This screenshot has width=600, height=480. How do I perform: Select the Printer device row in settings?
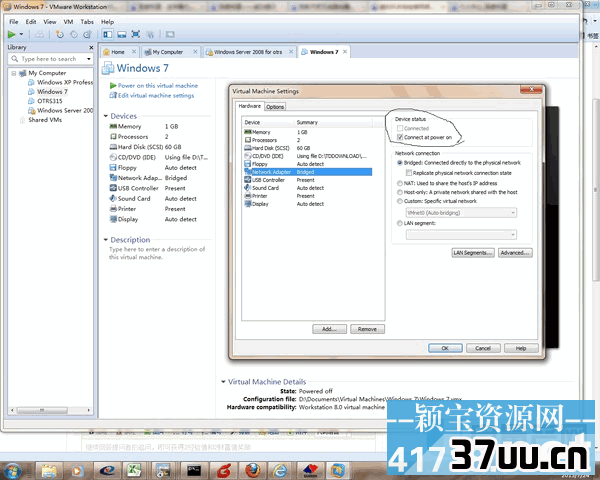click(x=308, y=196)
